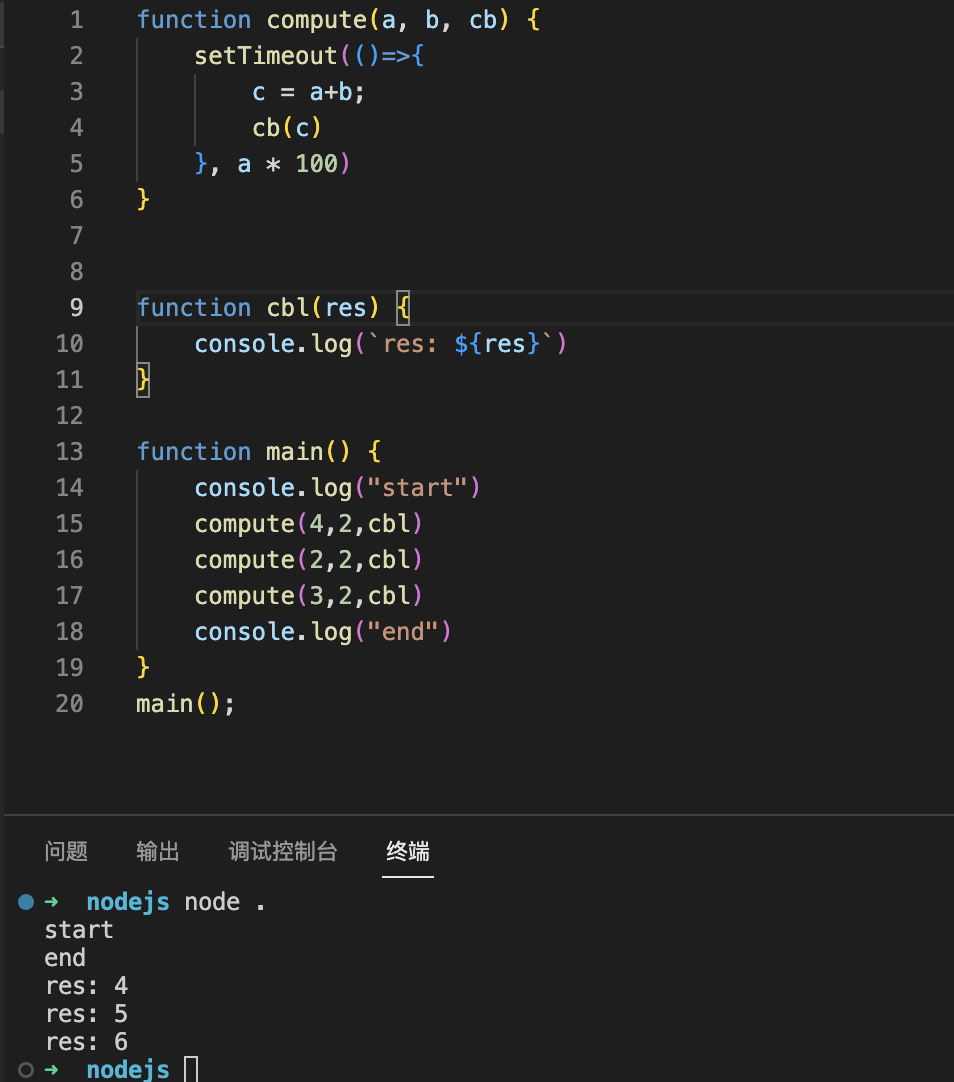The height and width of the screenshot is (1082, 954).
Task: Click the cbl function name in its declaration
Action: (287, 308)
